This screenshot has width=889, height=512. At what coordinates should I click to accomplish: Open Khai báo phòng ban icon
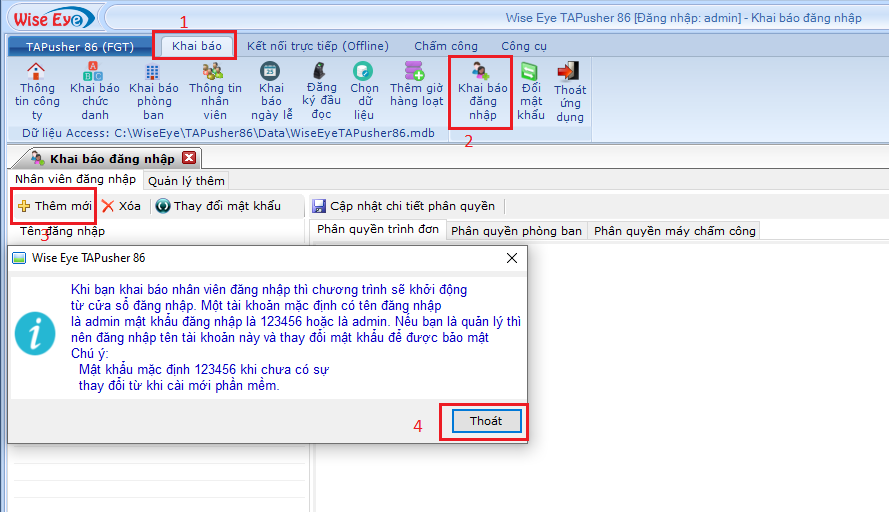pyautogui.click(x=153, y=72)
